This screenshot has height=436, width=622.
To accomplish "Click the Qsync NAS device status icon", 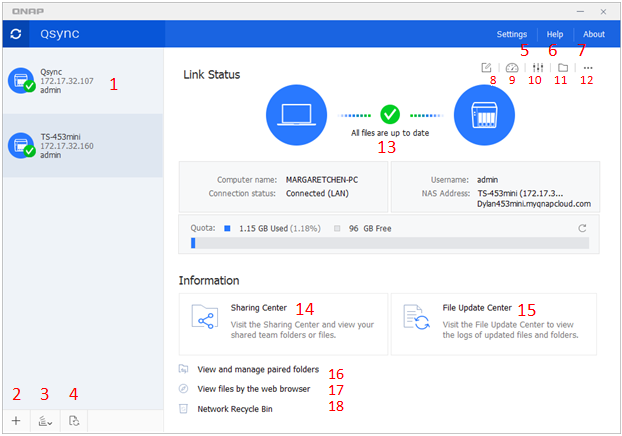I will click(21, 81).
